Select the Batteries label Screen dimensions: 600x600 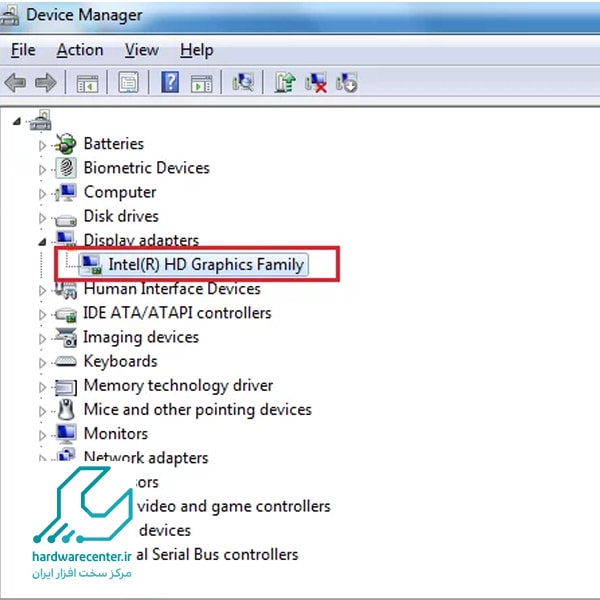(114, 143)
